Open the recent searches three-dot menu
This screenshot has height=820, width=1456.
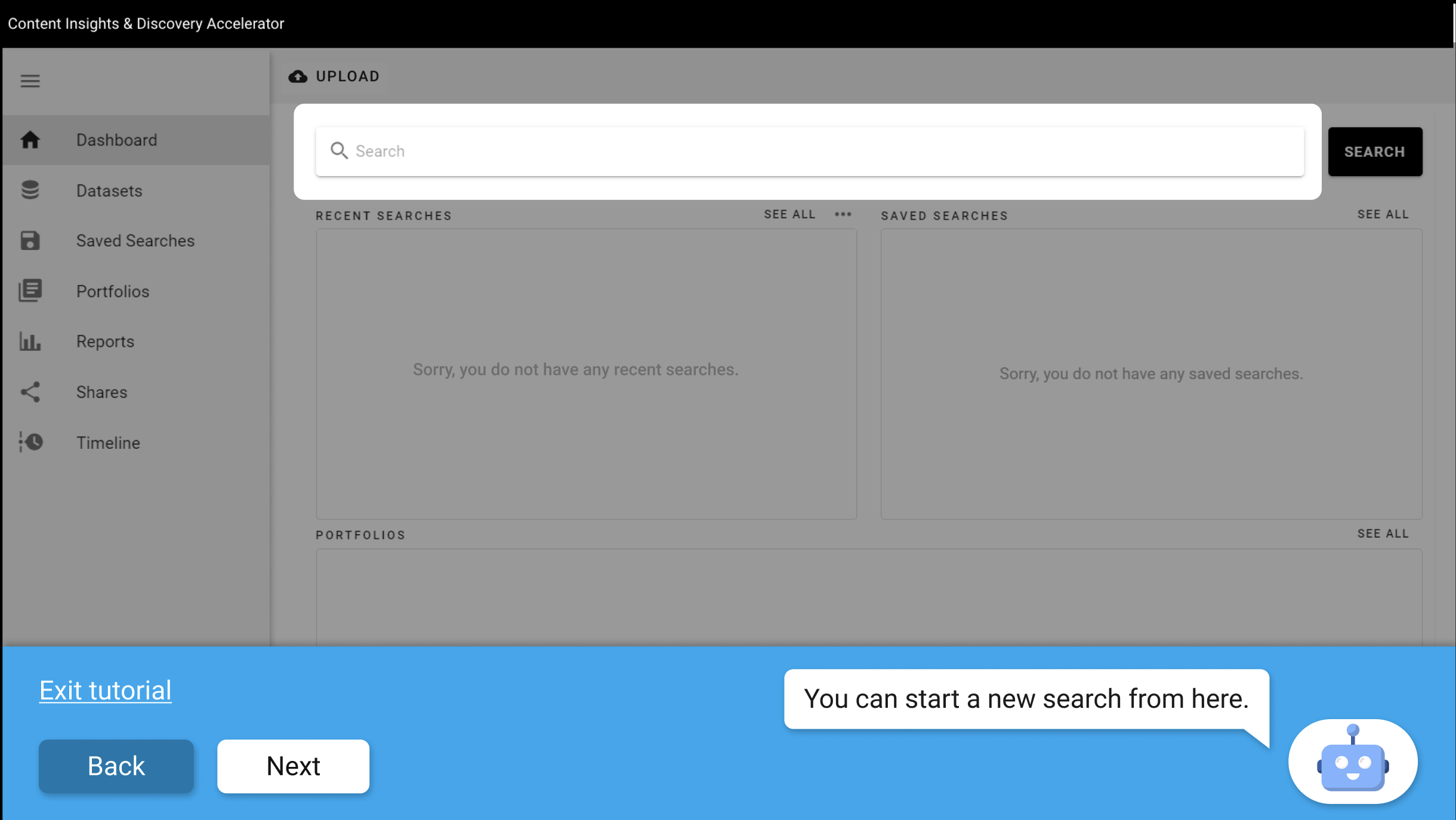(x=843, y=214)
